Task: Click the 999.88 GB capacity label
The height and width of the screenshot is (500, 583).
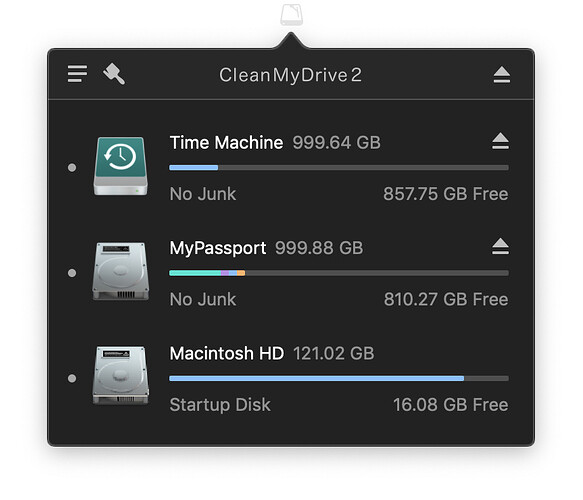Action: tap(319, 248)
